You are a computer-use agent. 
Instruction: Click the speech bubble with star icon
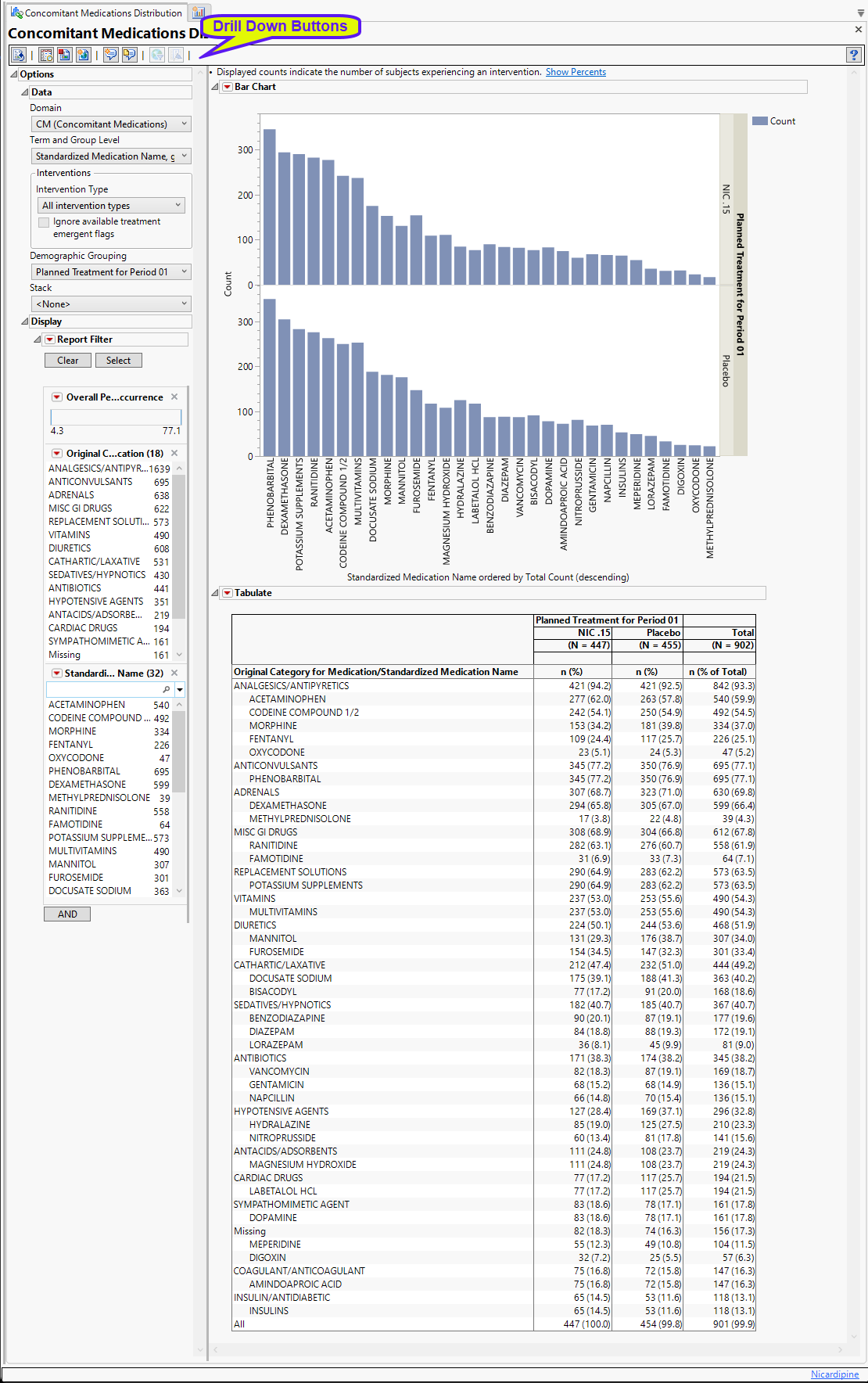(111, 55)
